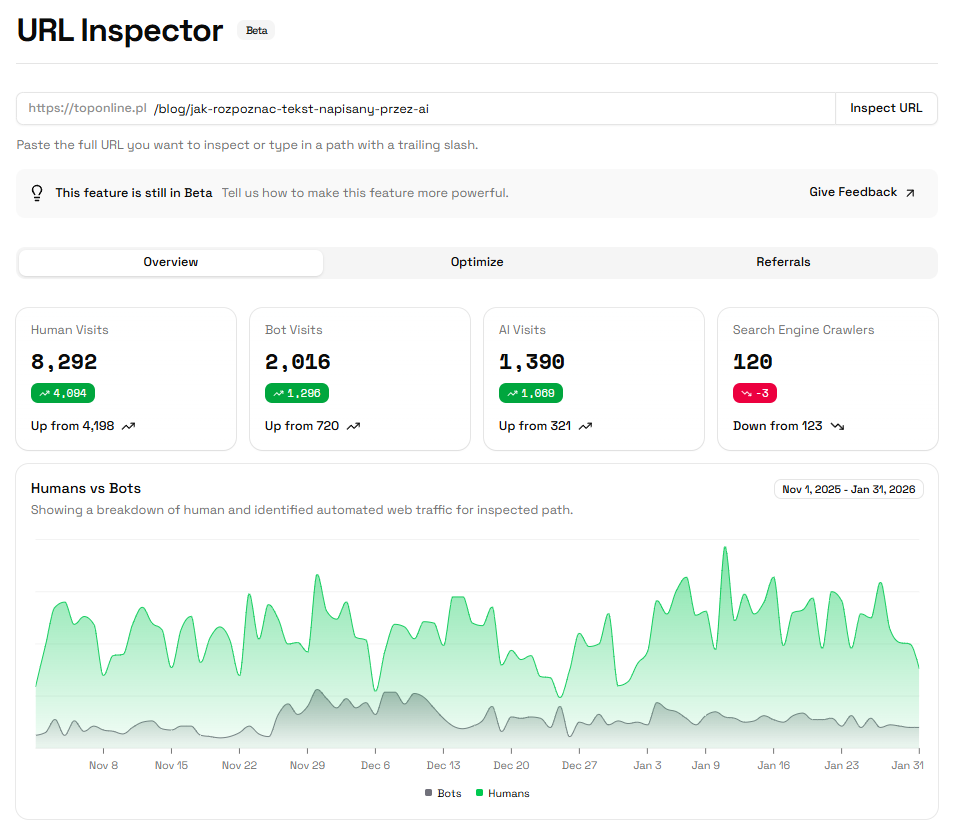The height and width of the screenshot is (828, 956).
Task: Click the Inspect URL button
Action: (x=886, y=108)
